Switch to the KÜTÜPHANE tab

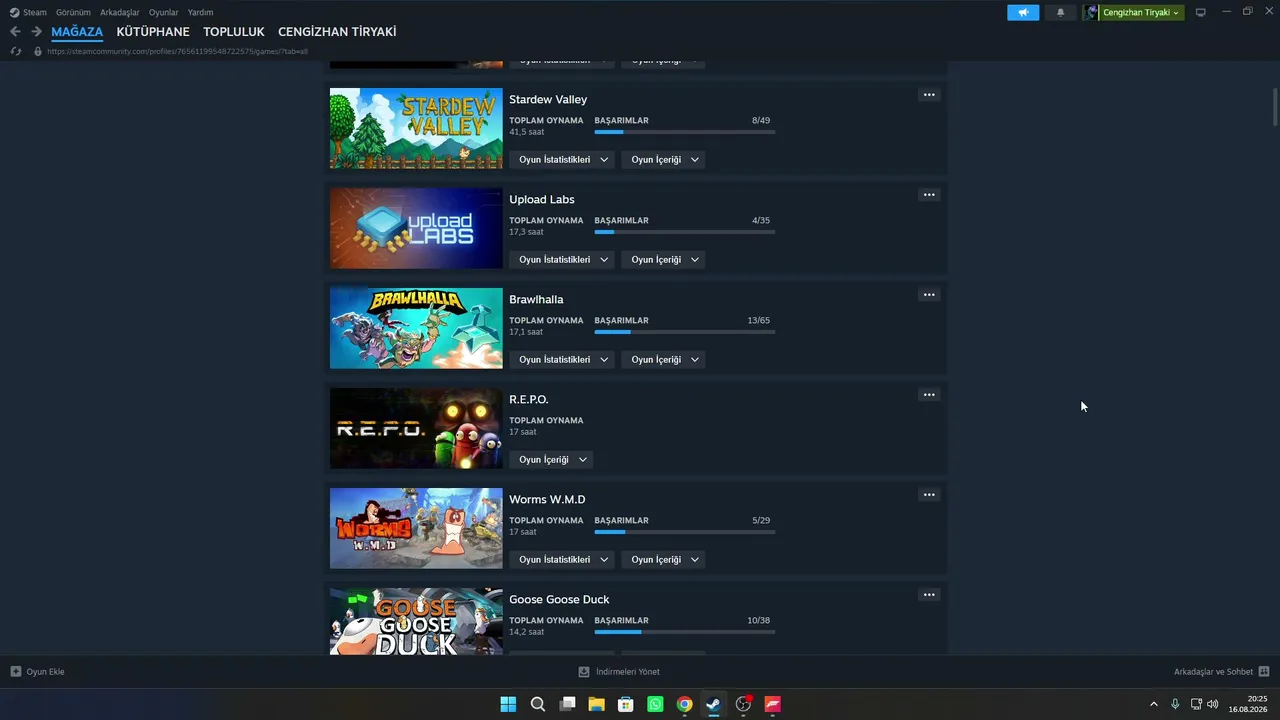pyautogui.click(x=153, y=32)
